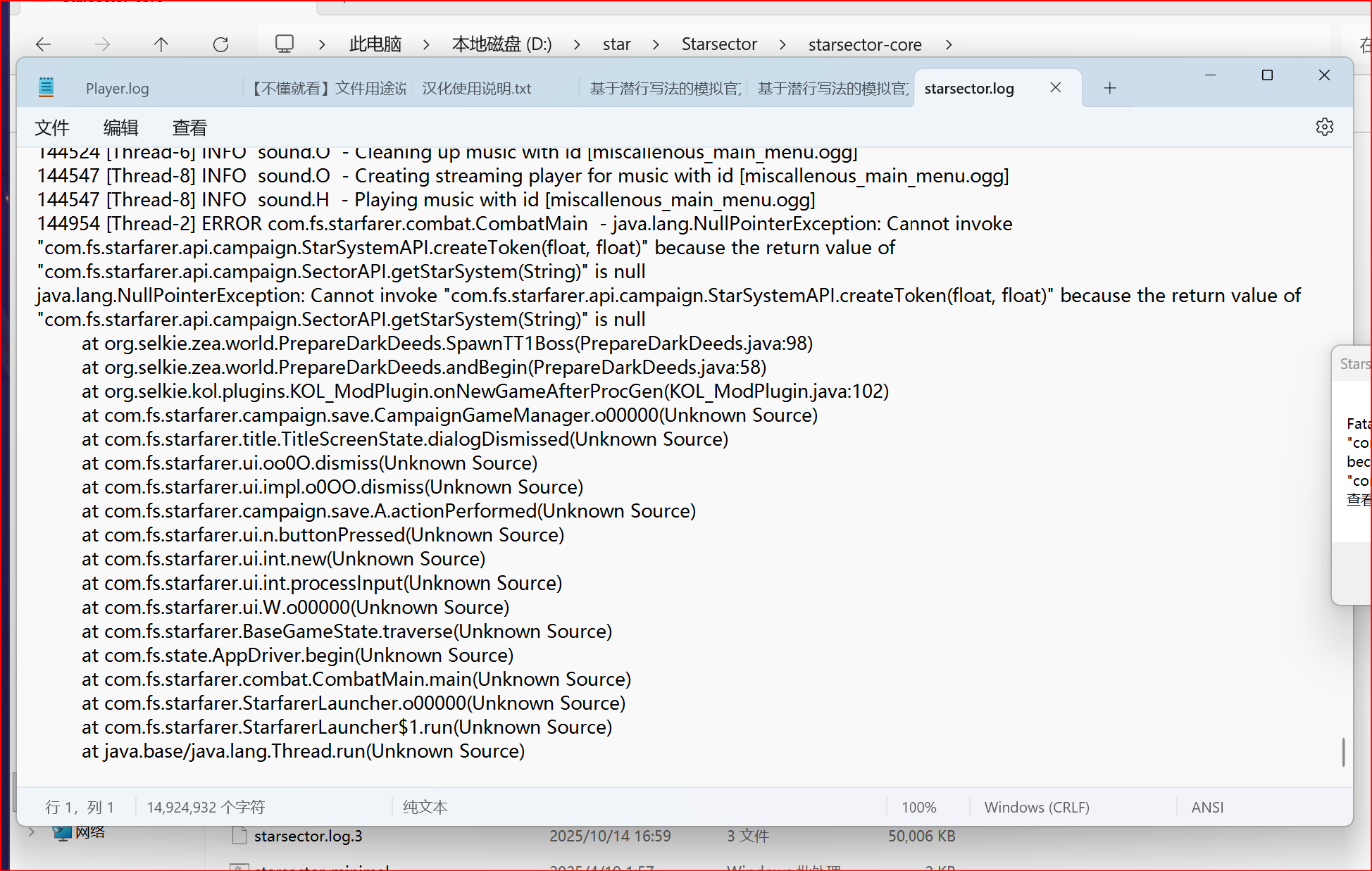
Task: Open the 编辑 menu in Notepad
Action: pyautogui.click(x=120, y=127)
